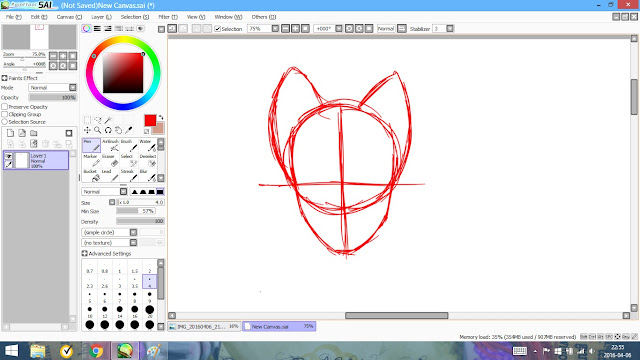The width and height of the screenshot is (640, 360).
Task: Activate the Hand pan tool
Action: pyautogui.click(x=118, y=130)
